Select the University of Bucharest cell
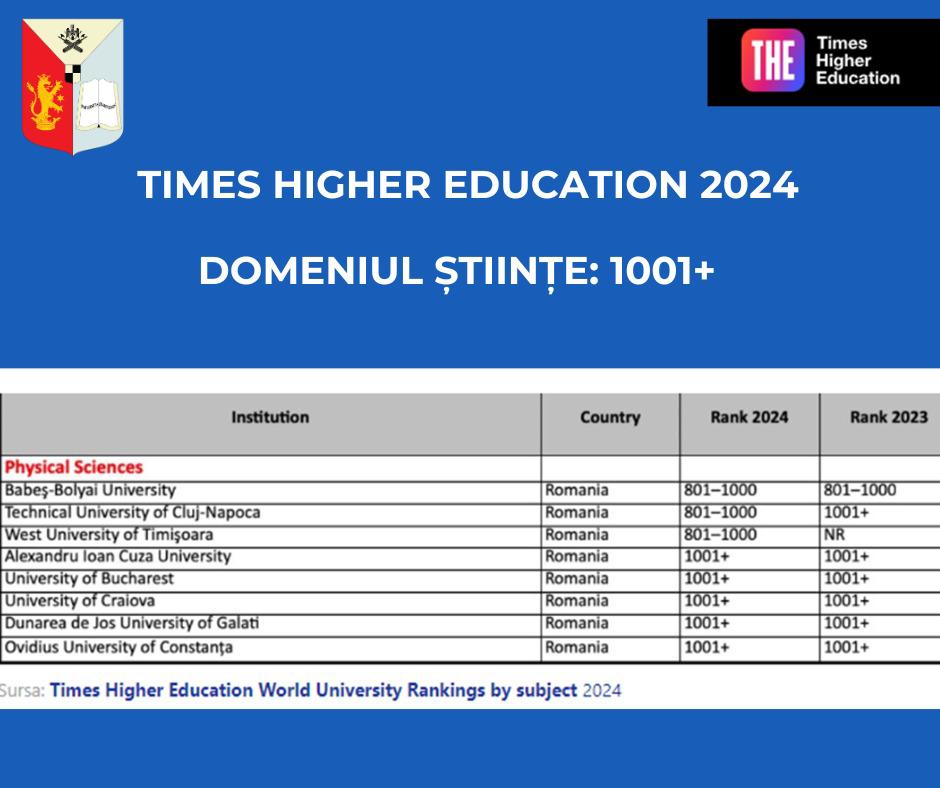Viewport: 940px width, 788px height. 89,578
